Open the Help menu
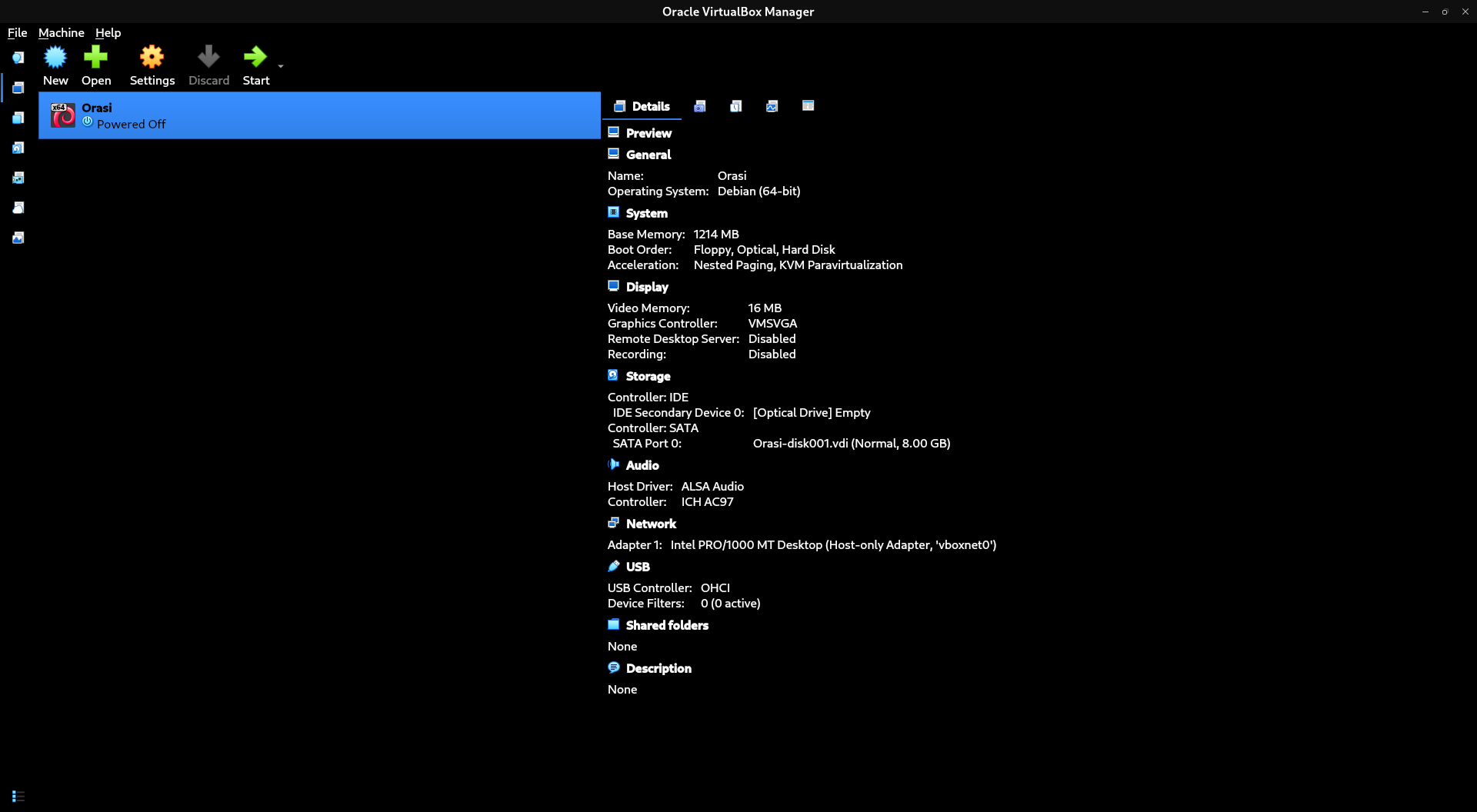The image size is (1477, 812). (108, 33)
